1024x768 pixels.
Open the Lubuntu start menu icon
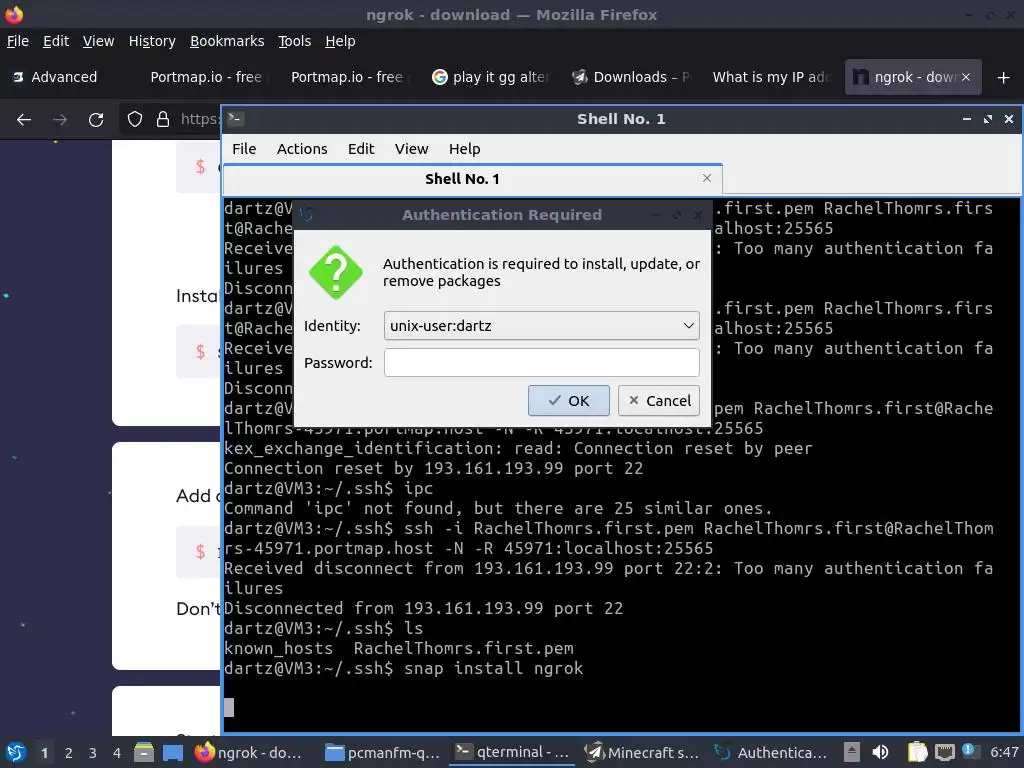tap(15, 752)
